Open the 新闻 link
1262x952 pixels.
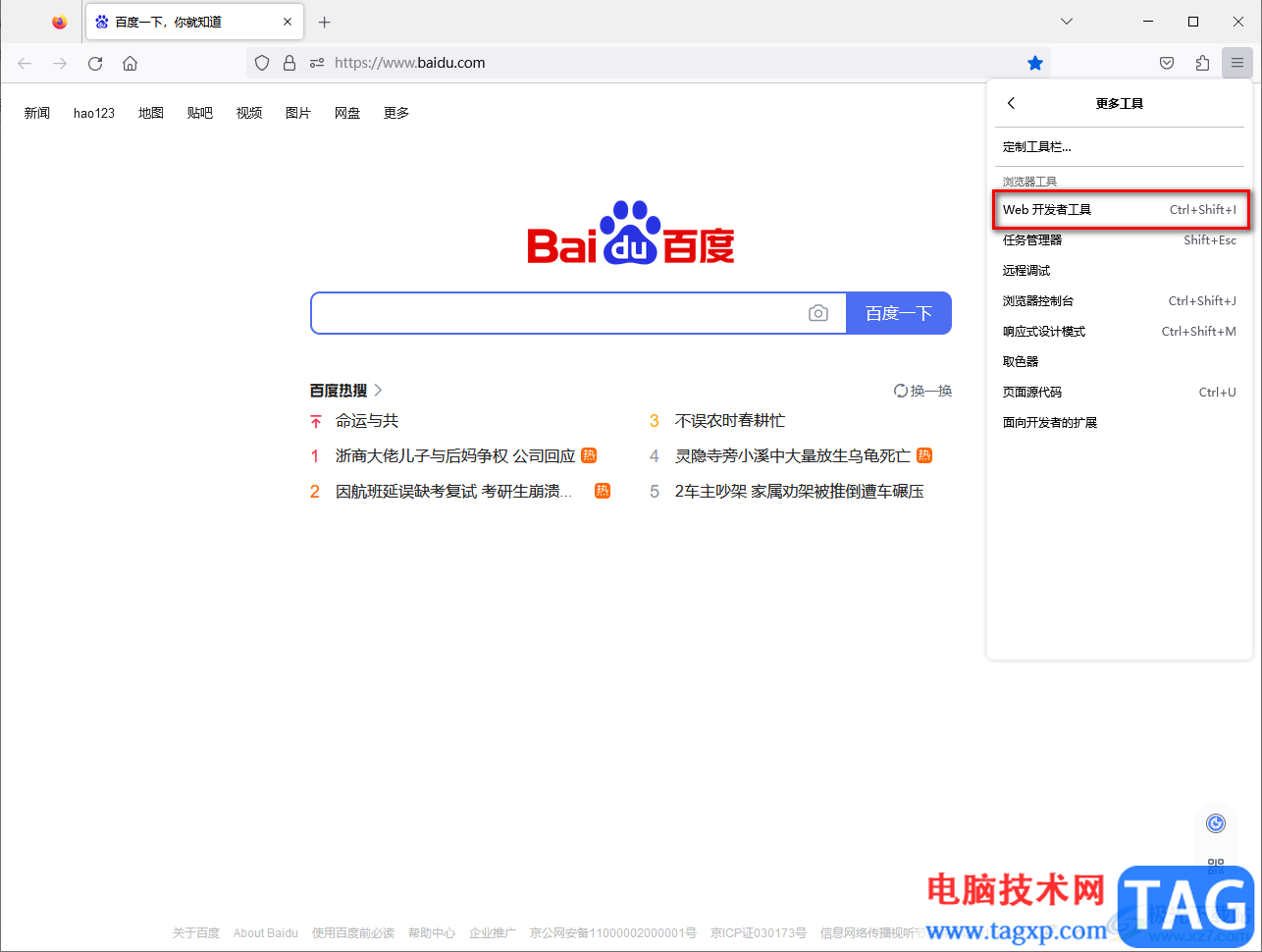(x=37, y=113)
